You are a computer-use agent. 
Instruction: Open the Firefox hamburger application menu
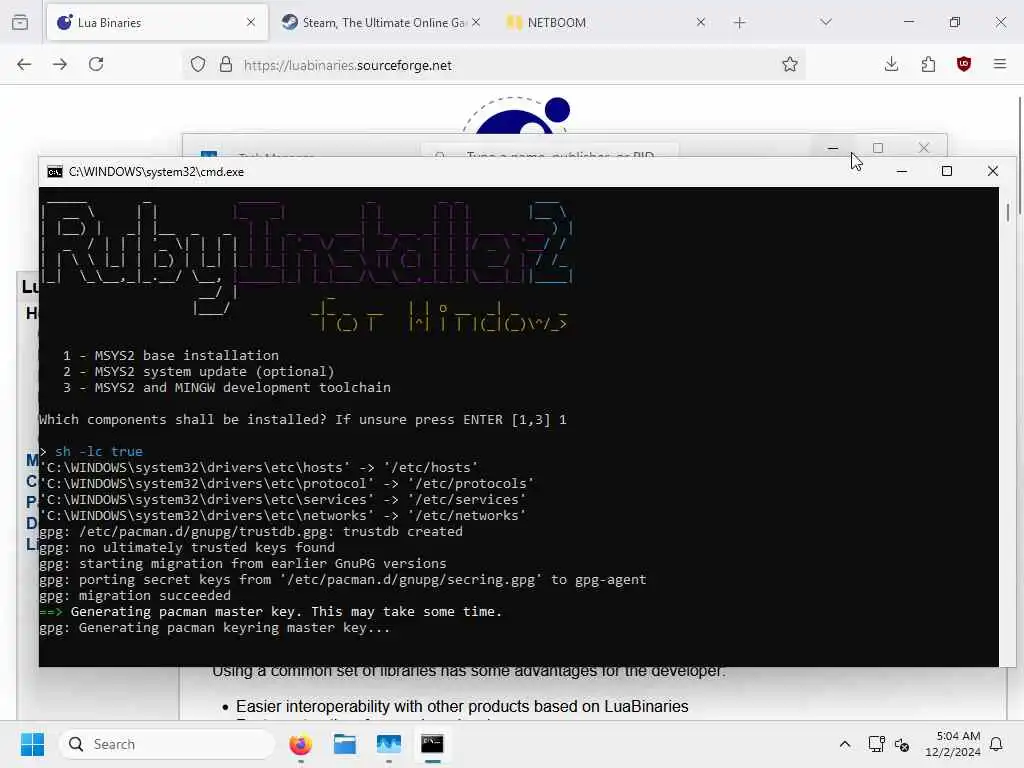1000,64
